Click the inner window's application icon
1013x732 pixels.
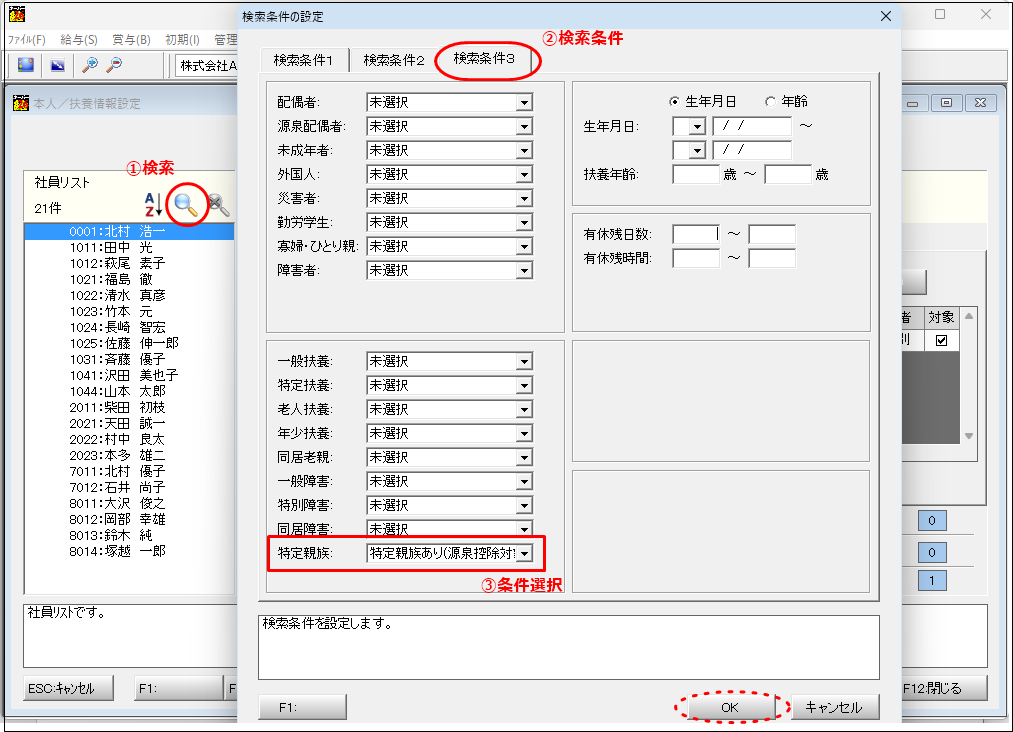(21, 103)
